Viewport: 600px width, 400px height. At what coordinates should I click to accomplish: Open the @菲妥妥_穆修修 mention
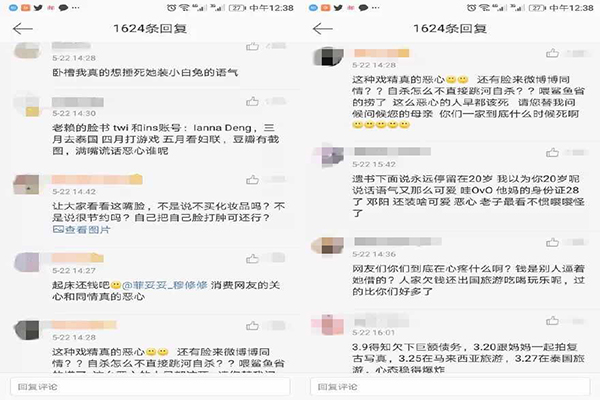[x=165, y=285]
